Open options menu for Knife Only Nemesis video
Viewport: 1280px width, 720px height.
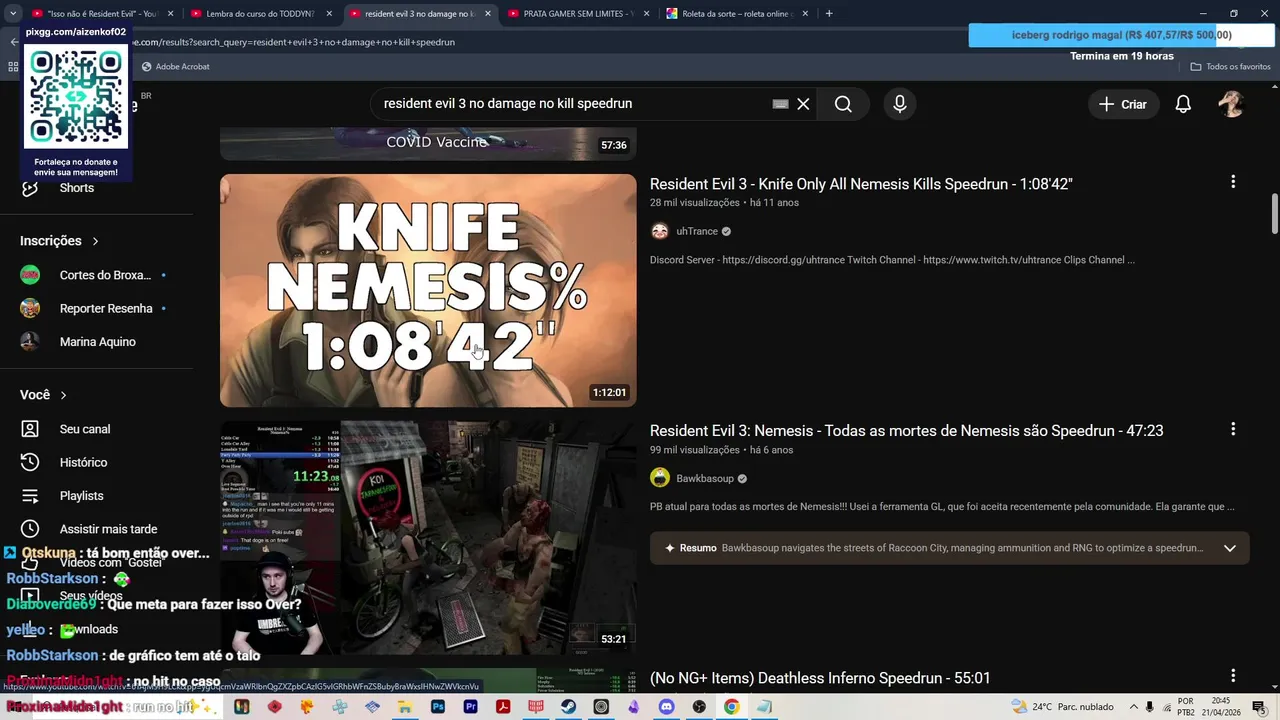tap(1233, 182)
